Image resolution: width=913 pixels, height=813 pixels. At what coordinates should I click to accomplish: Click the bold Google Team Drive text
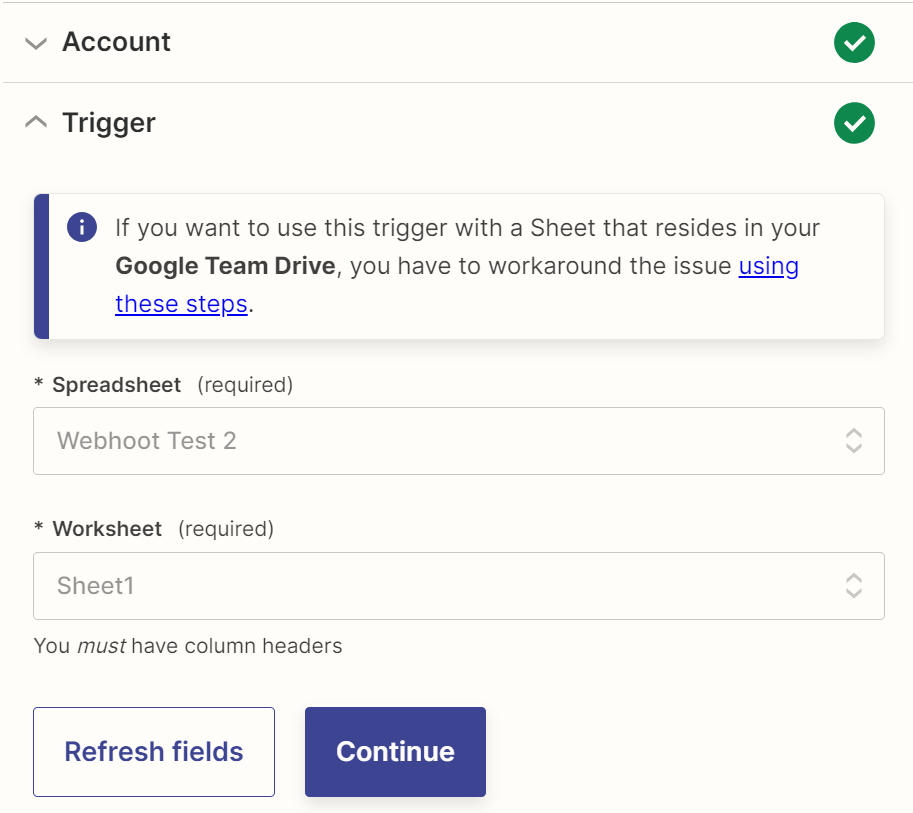click(225, 266)
